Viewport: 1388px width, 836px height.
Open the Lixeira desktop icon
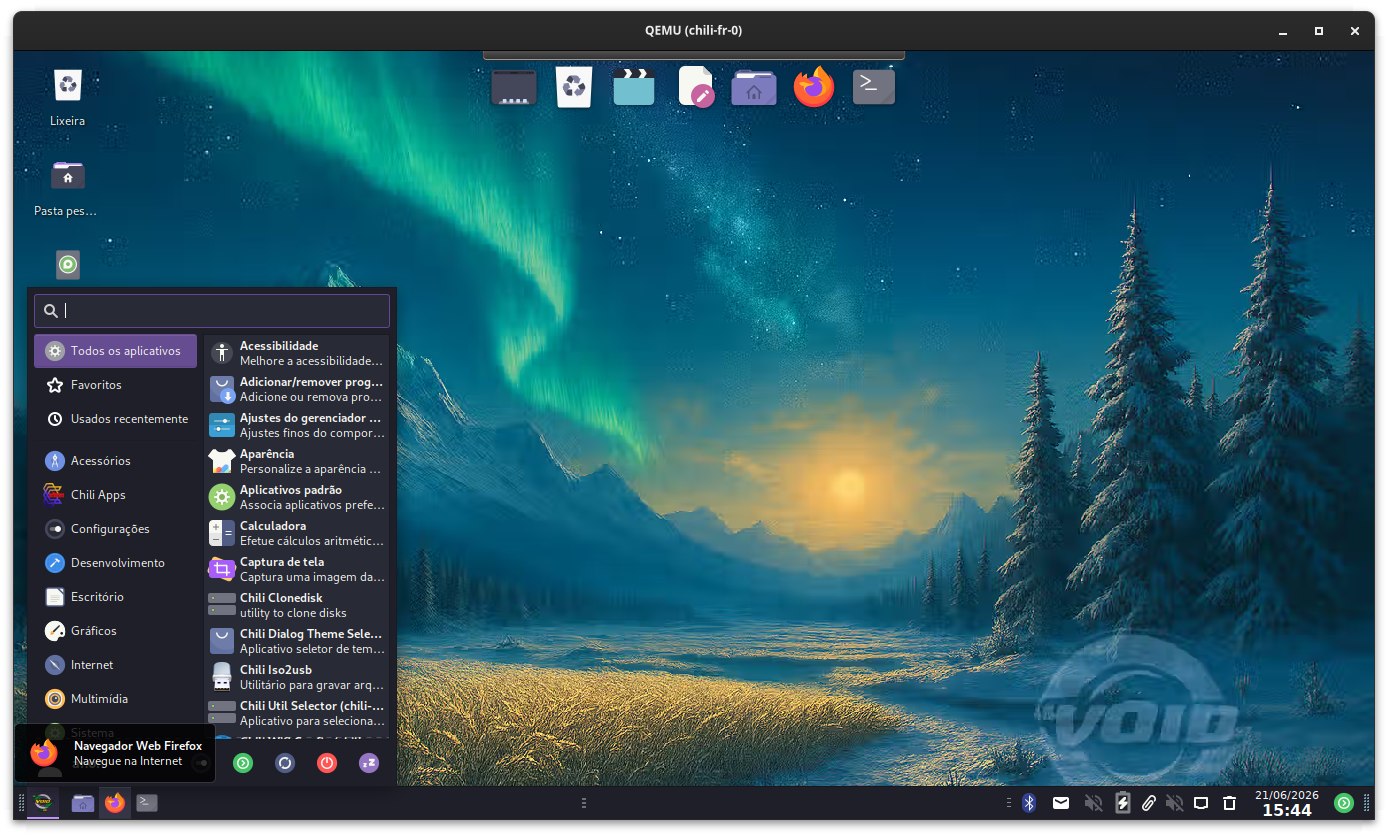coord(67,98)
